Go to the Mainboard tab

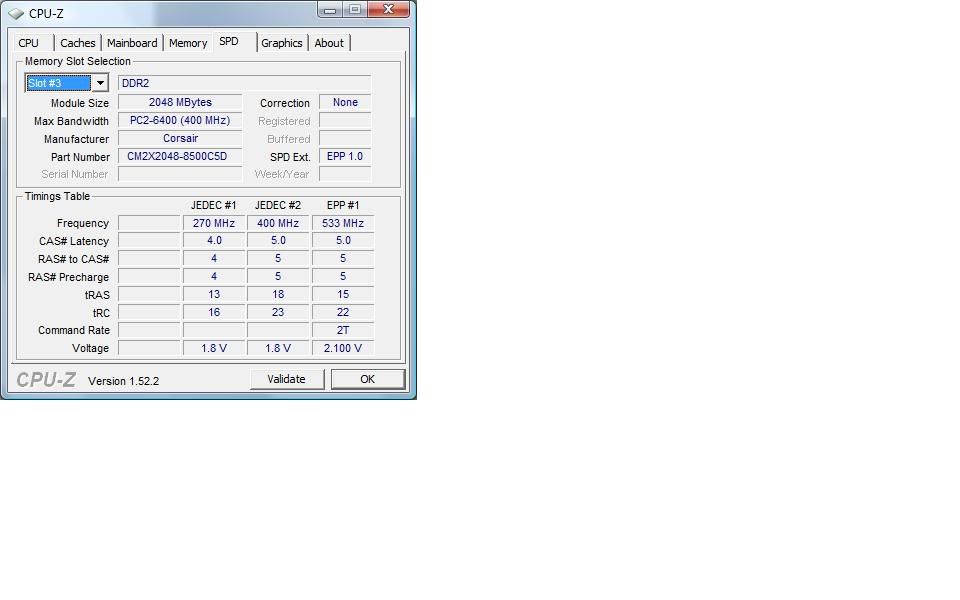pos(132,43)
